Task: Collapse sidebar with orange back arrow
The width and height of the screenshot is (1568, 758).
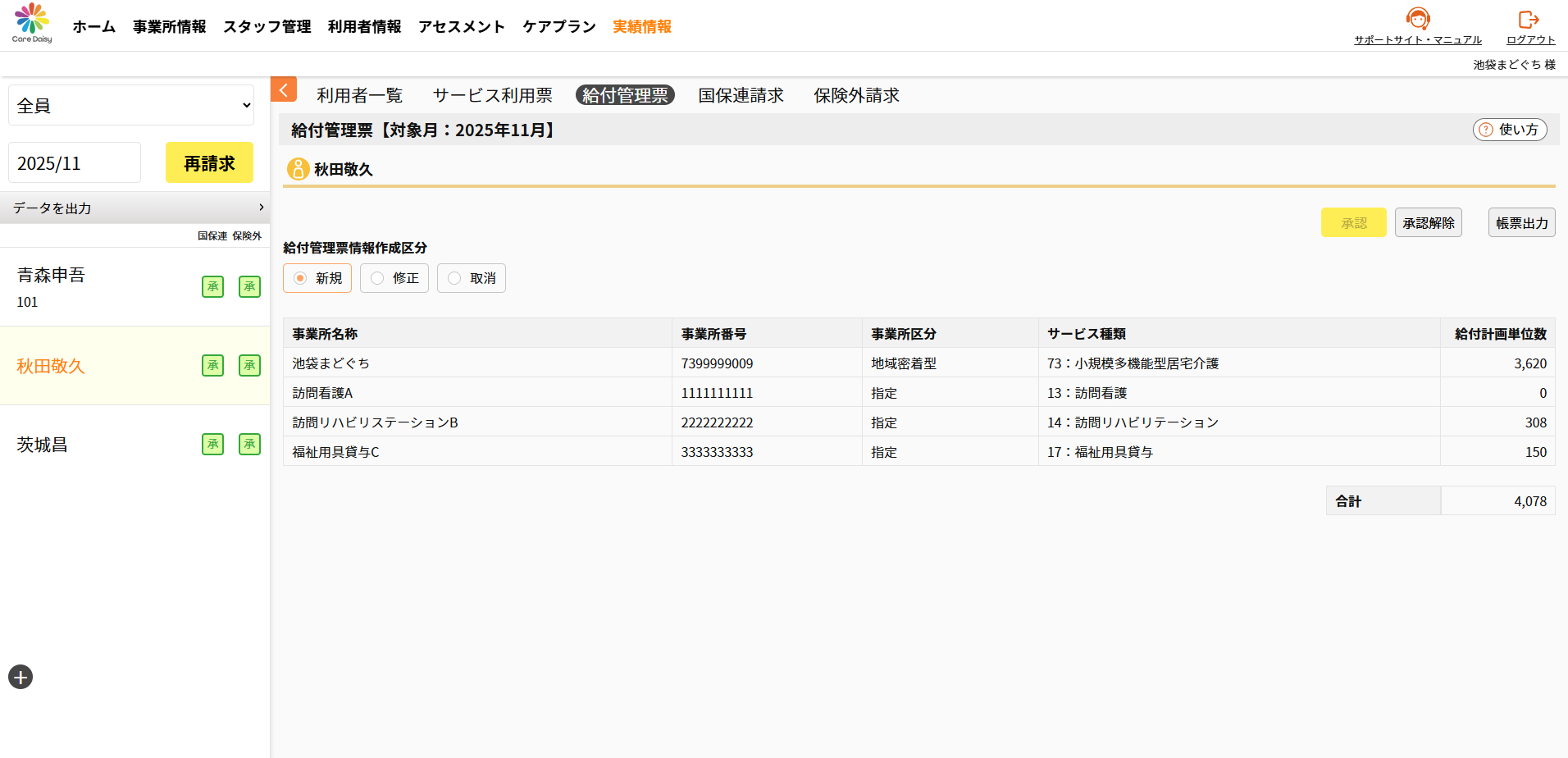Action: pyautogui.click(x=284, y=89)
